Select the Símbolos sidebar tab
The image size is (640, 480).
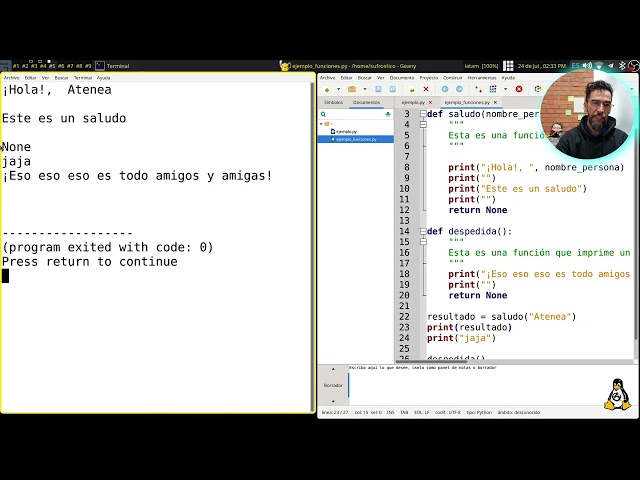pyautogui.click(x=333, y=102)
